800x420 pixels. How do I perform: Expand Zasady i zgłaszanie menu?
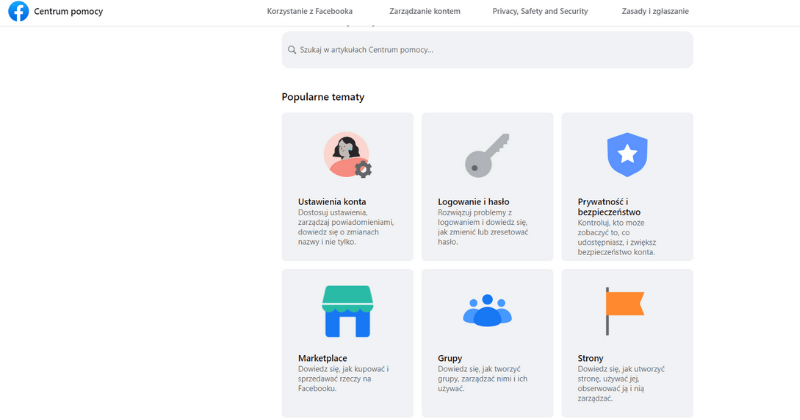(655, 11)
